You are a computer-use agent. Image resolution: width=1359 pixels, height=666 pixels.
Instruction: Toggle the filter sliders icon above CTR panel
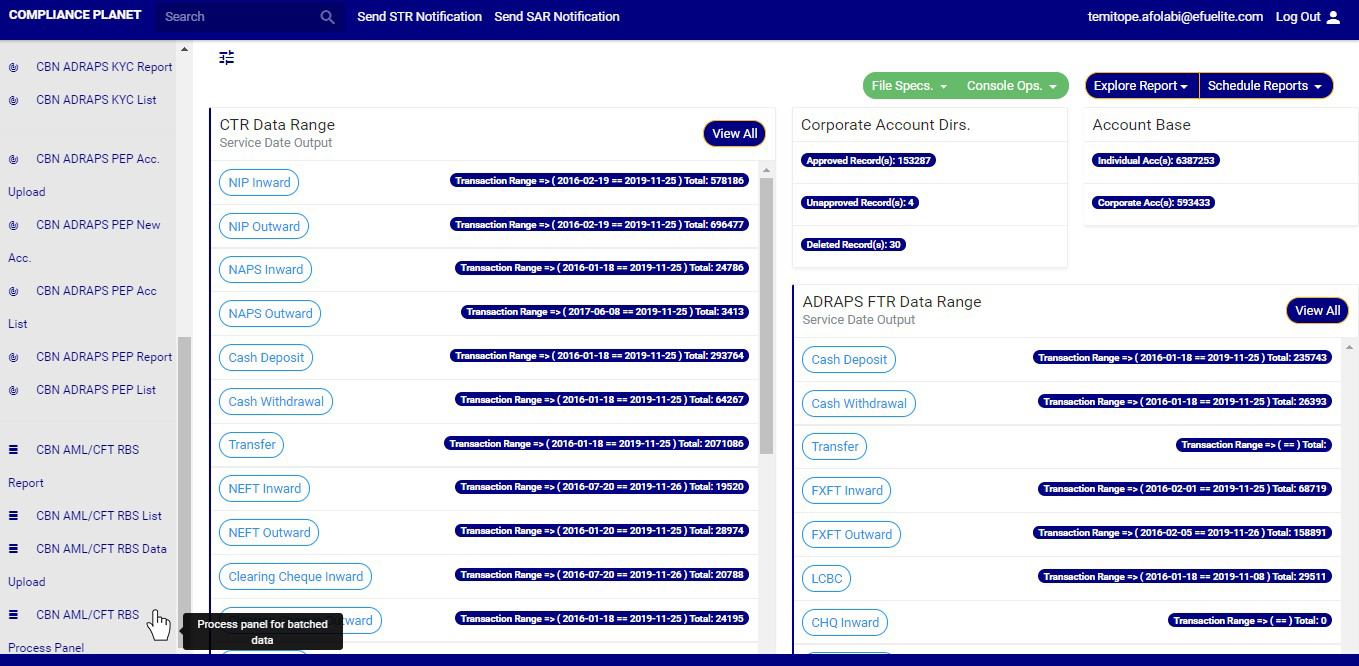(x=227, y=58)
